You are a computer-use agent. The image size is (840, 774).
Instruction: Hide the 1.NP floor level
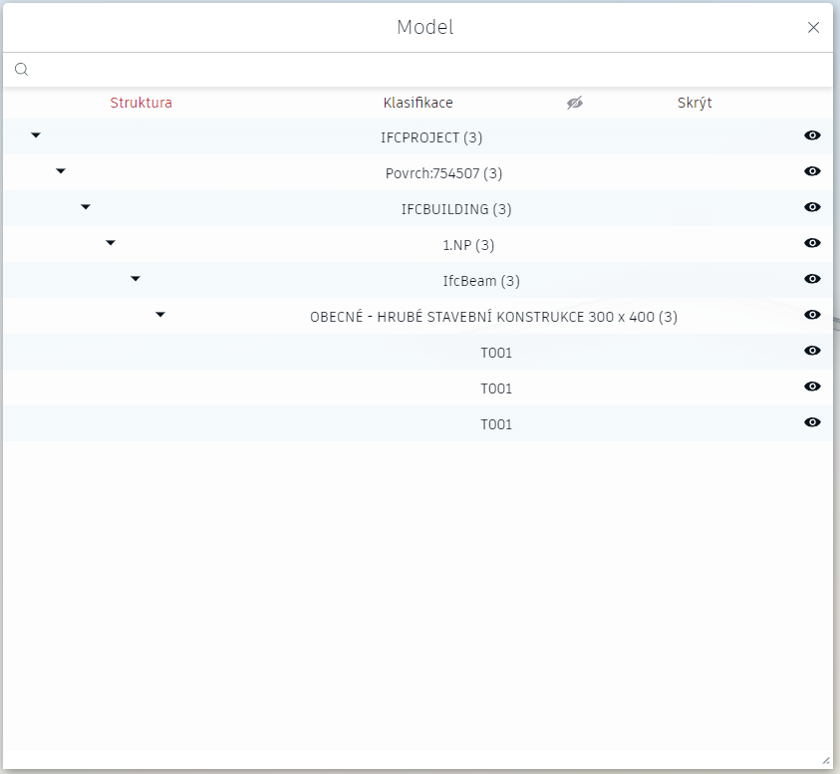(812, 244)
